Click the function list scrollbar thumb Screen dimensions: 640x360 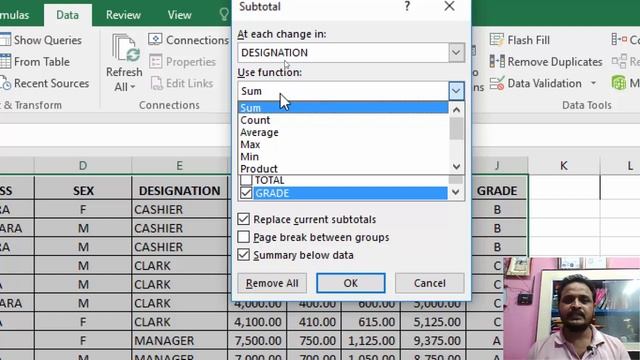click(456, 129)
